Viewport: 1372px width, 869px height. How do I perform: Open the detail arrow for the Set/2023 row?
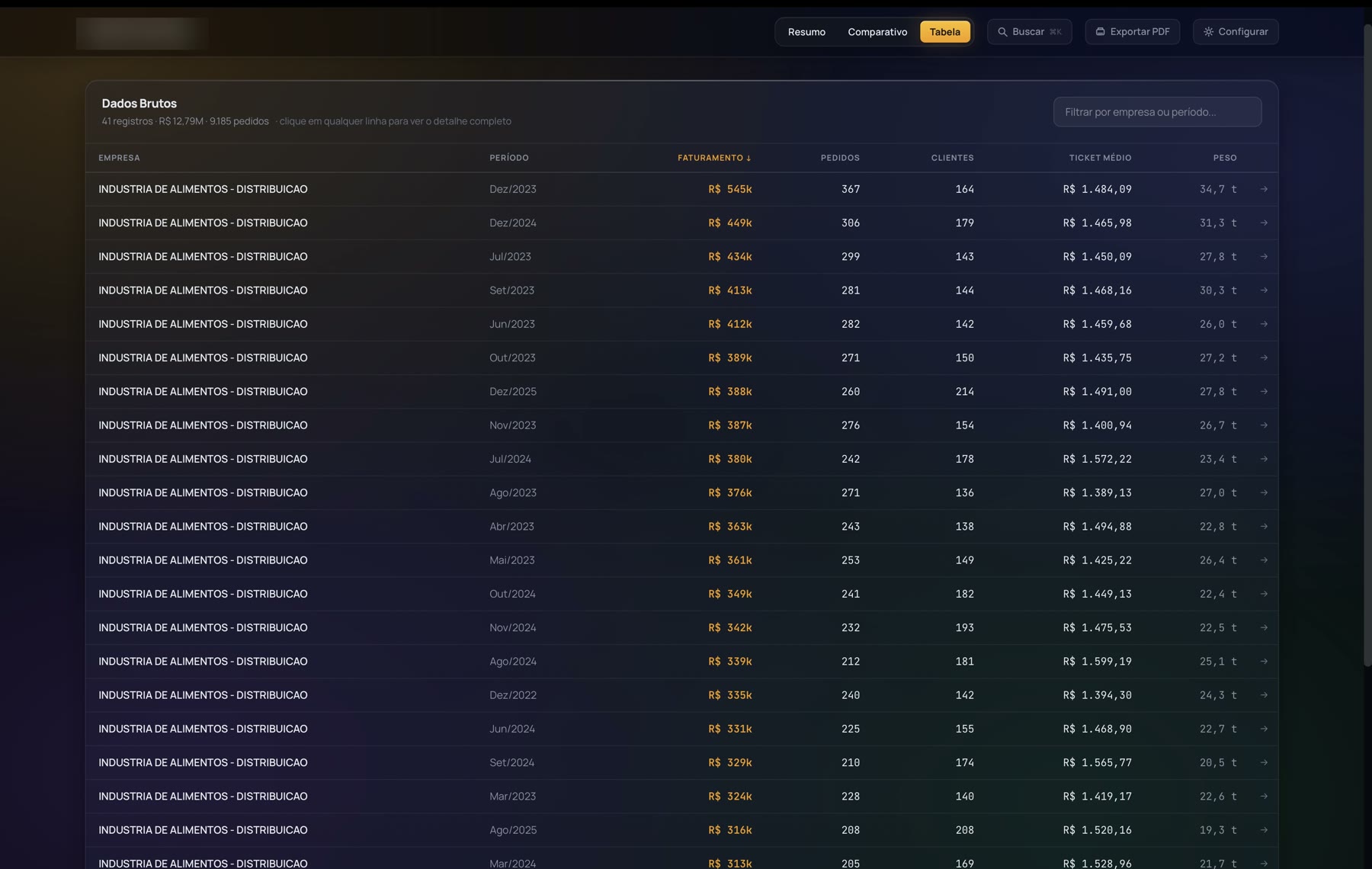[x=1264, y=290]
